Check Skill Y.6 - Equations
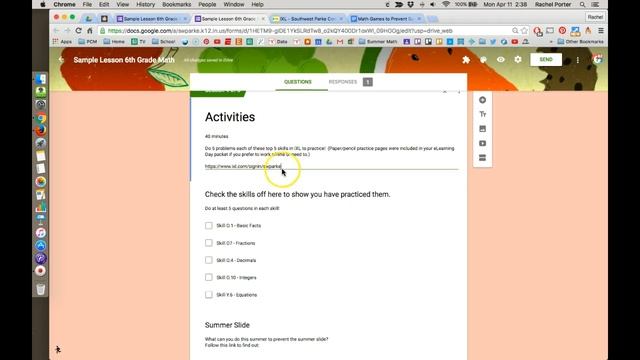Screen dimensions: 640x360 tap(209, 295)
